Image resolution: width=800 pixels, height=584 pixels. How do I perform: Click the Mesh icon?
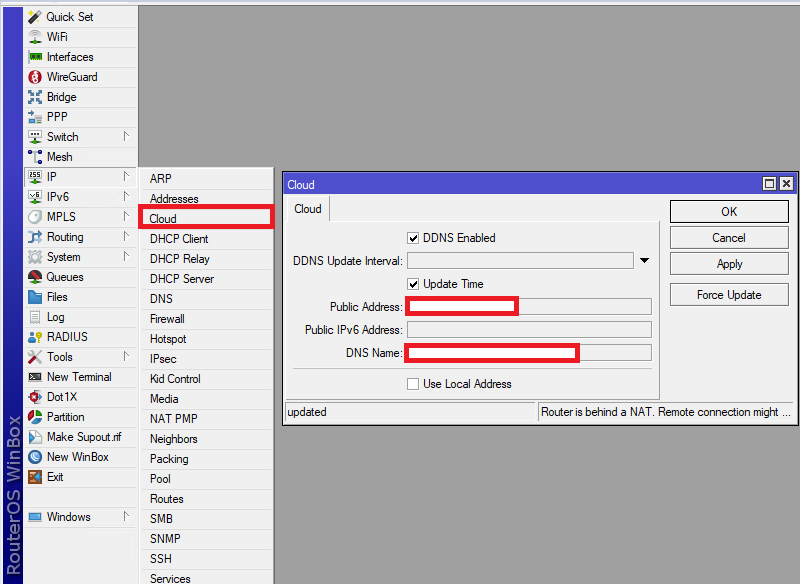[35, 157]
